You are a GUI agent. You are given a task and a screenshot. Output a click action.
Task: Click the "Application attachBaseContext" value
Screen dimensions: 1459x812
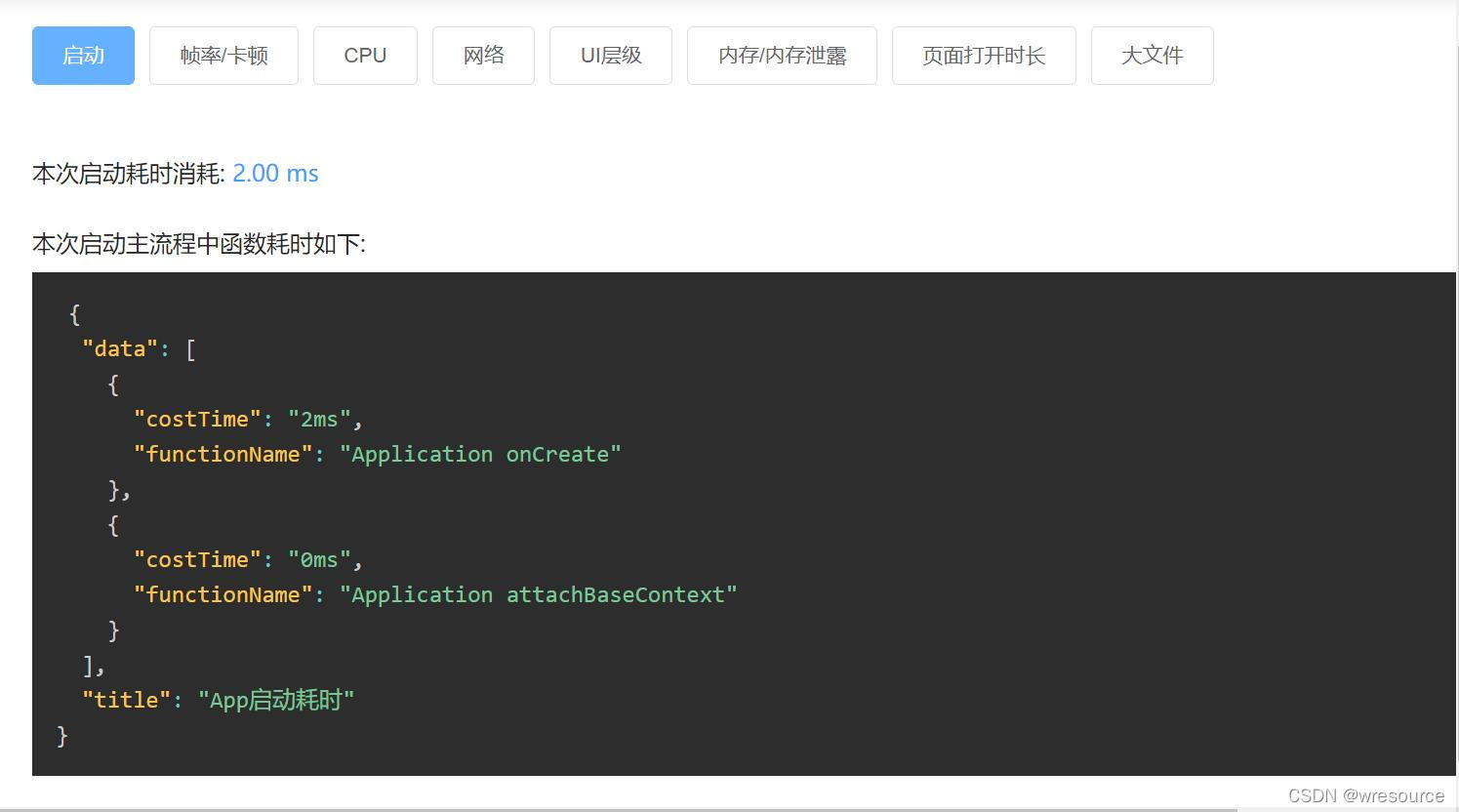pos(538,594)
